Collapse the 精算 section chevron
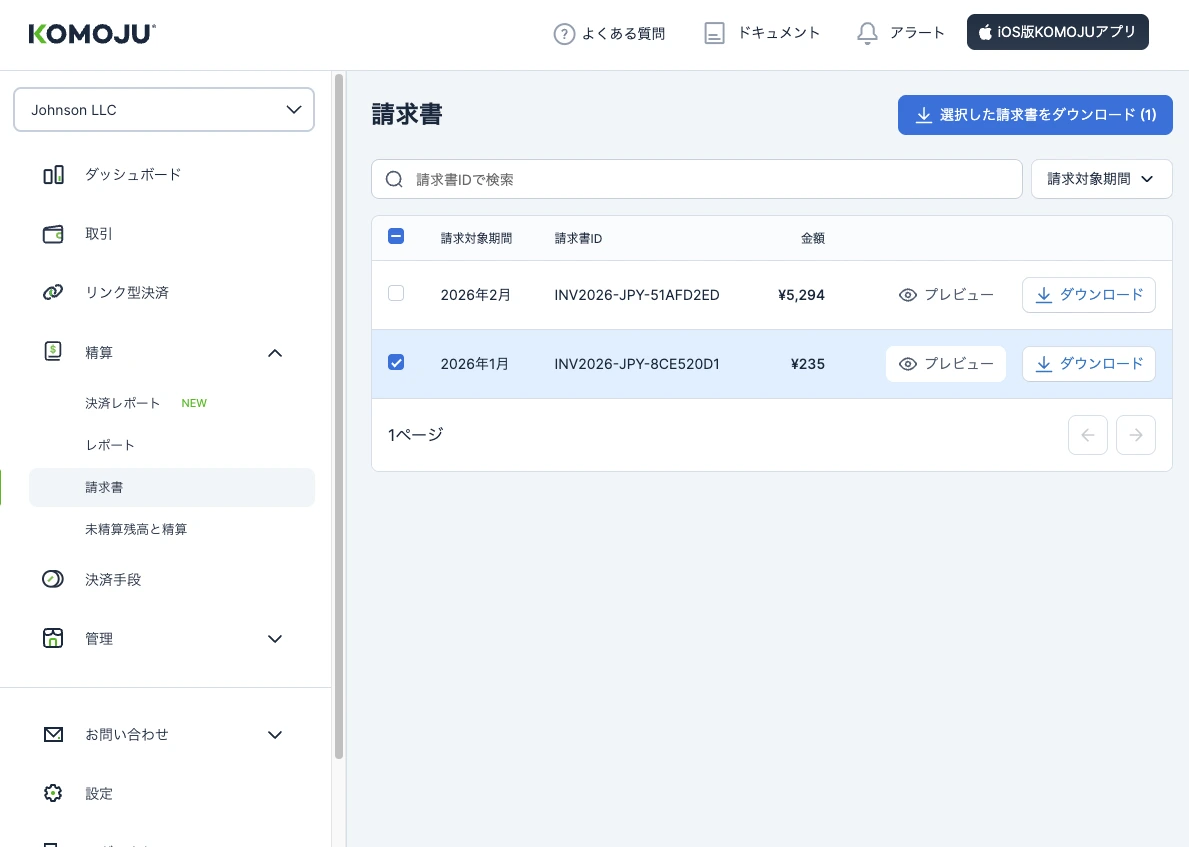This screenshot has width=1189, height=847. coord(275,353)
